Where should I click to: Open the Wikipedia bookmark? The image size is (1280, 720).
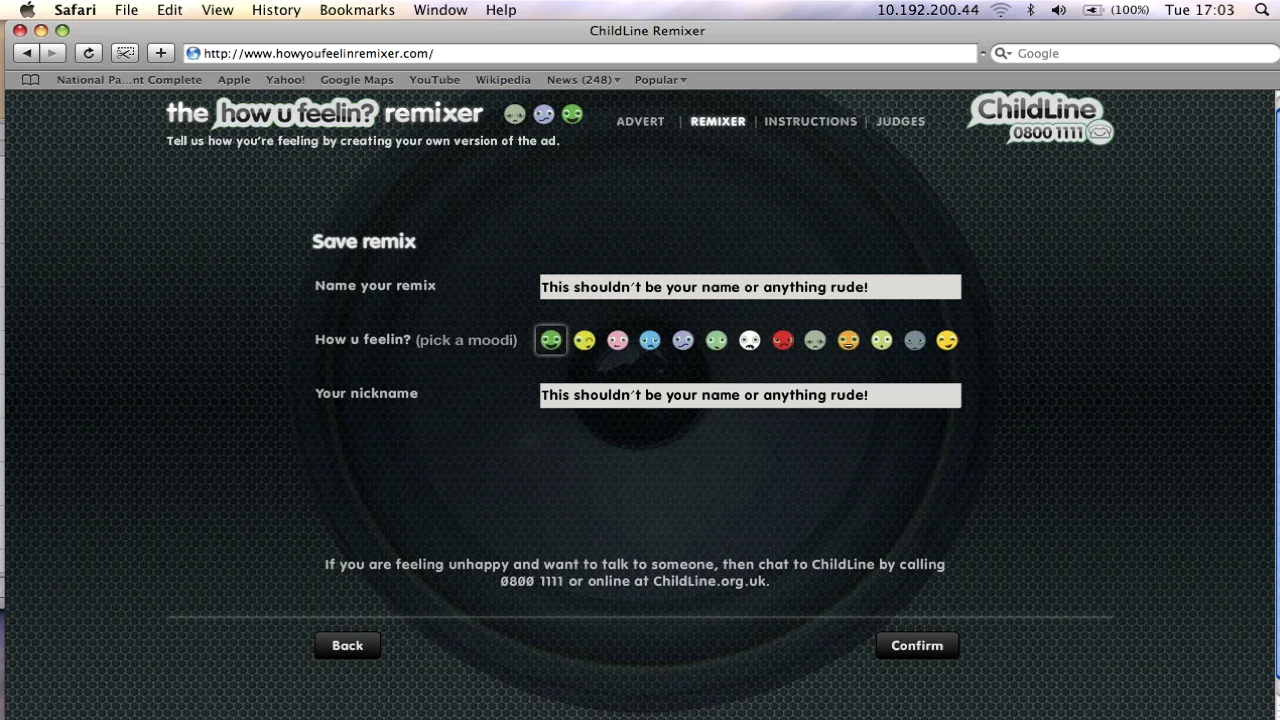[x=503, y=80]
